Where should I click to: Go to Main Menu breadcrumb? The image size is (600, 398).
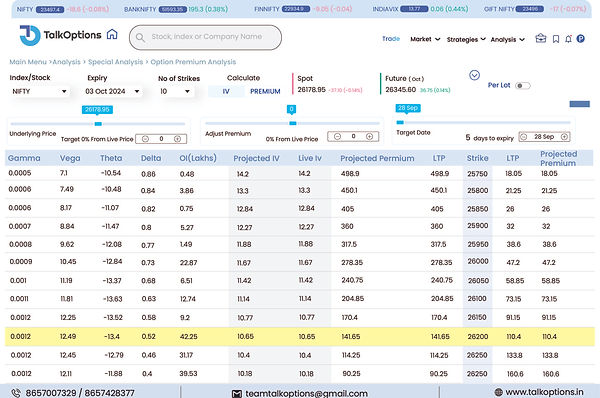(x=28, y=62)
